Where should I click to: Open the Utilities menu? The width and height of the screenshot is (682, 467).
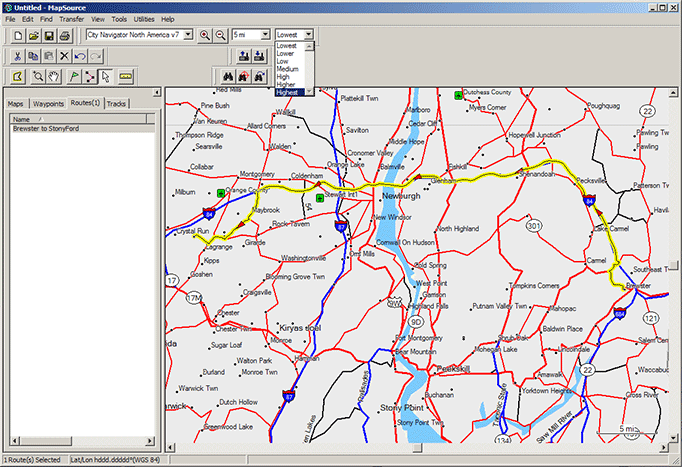click(x=144, y=19)
